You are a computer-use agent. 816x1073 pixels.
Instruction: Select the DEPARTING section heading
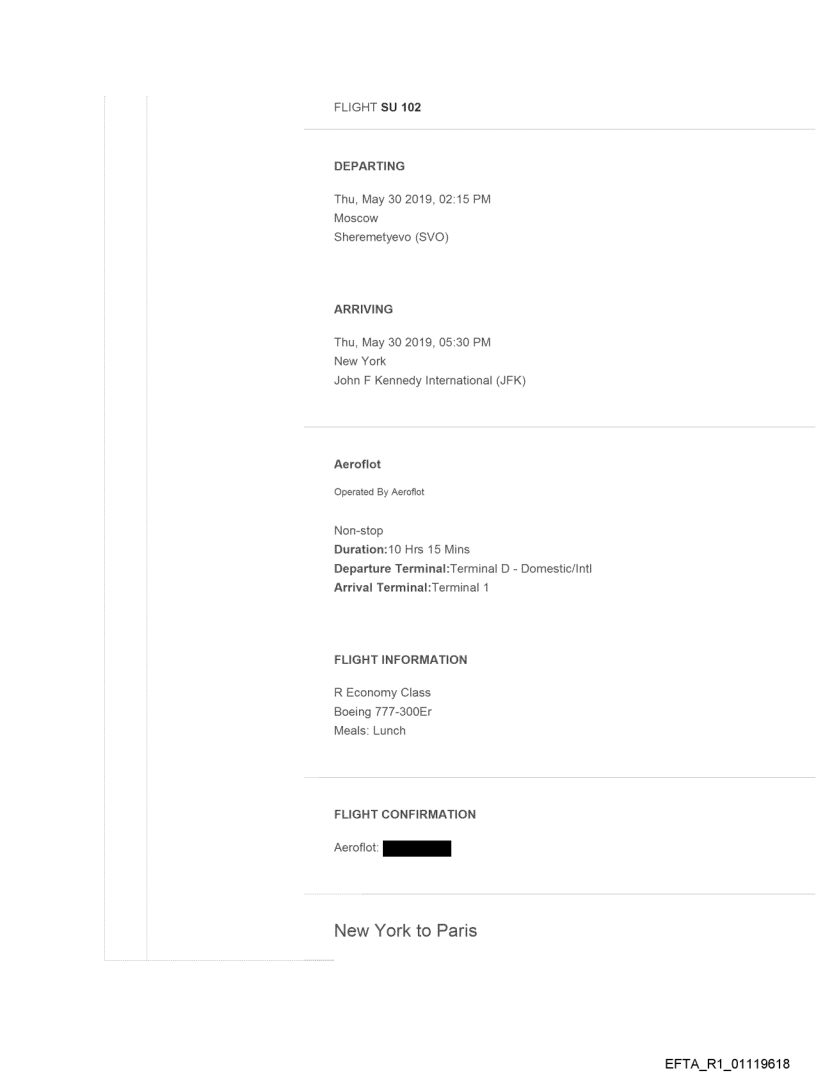point(369,167)
